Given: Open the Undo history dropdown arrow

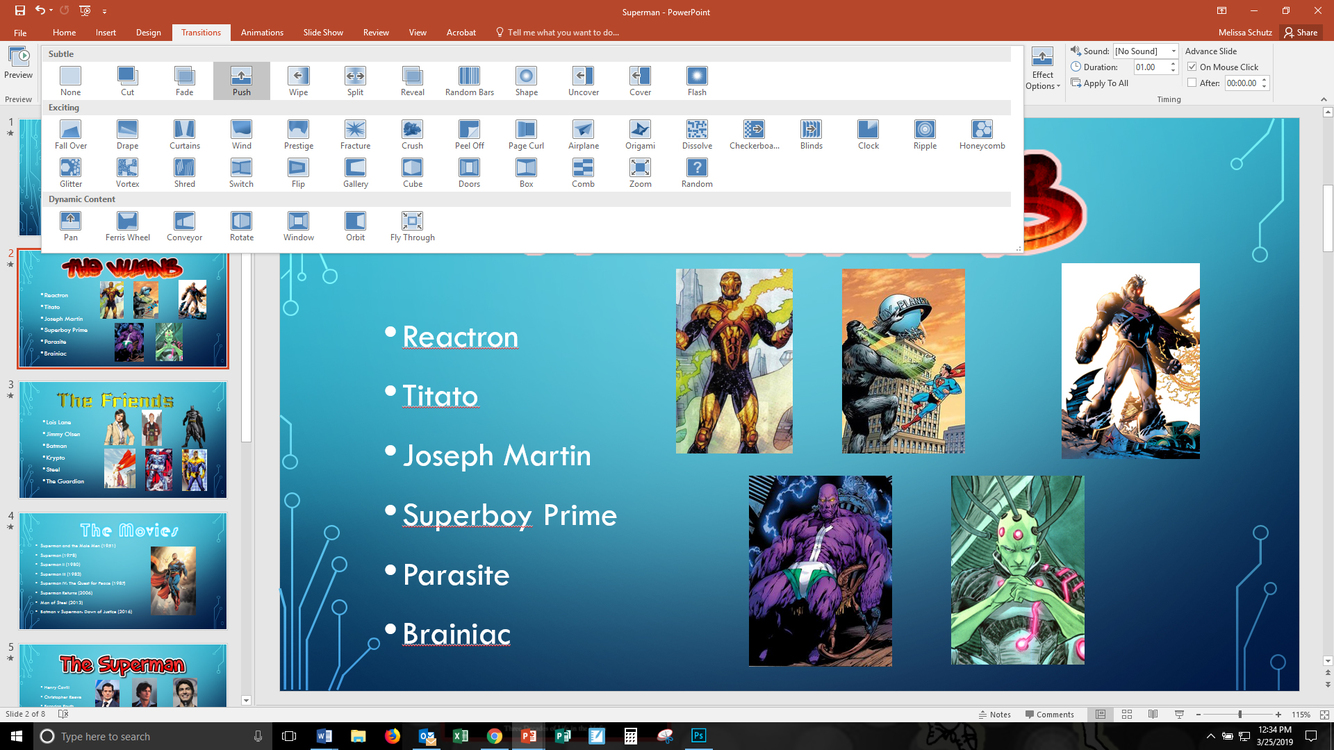Looking at the screenshot, I should [x=52, y=11].
